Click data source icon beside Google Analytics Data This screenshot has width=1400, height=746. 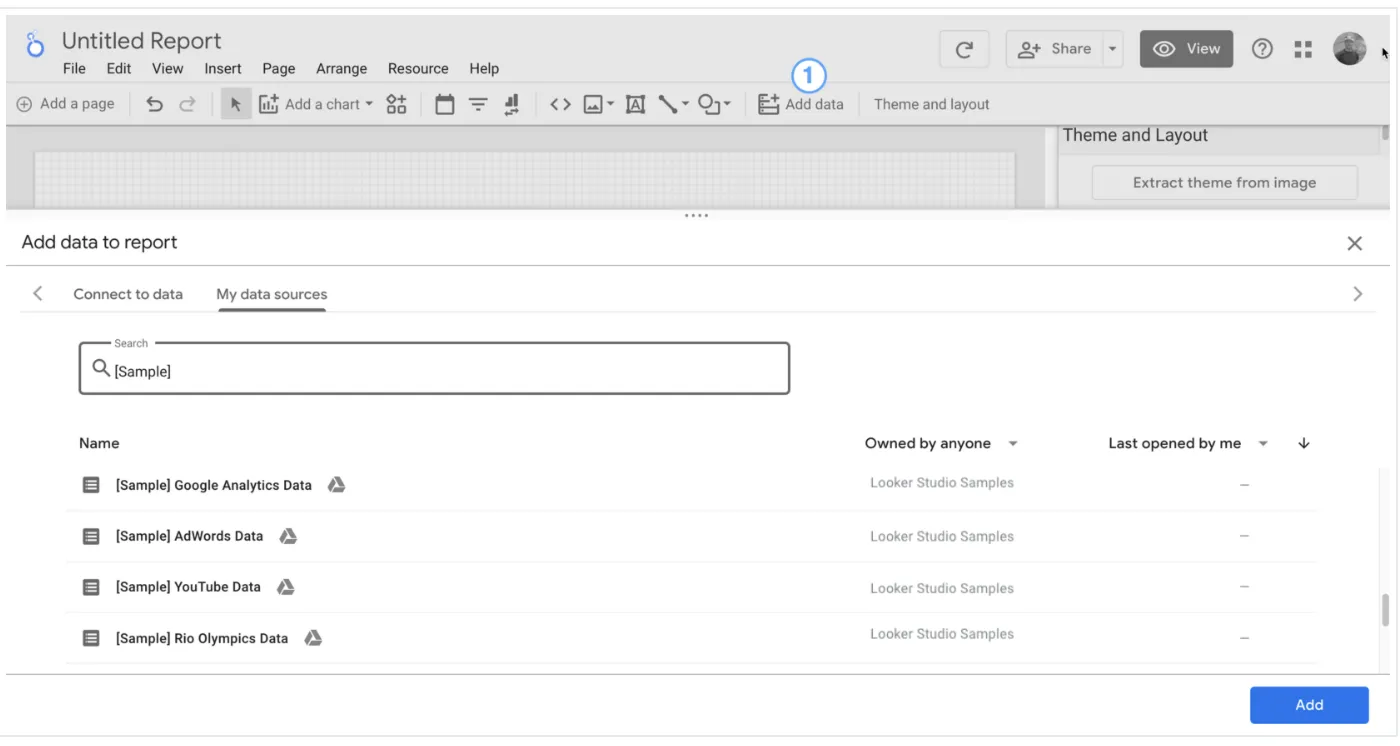[x=91, y=485]
